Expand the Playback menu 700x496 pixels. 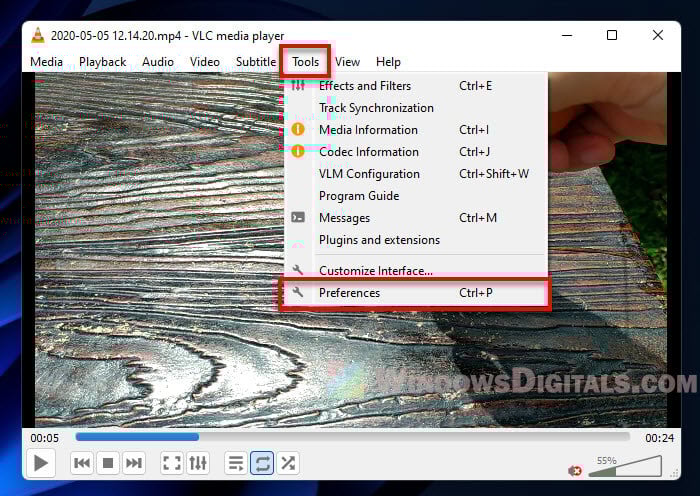click(x=102, y=62)
